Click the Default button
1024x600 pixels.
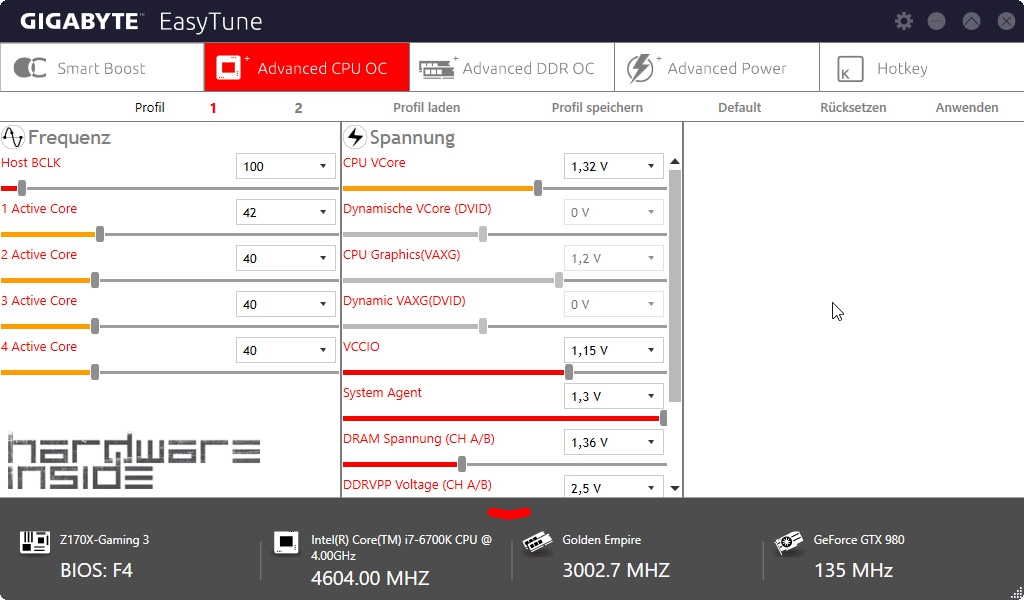[739, 108]
